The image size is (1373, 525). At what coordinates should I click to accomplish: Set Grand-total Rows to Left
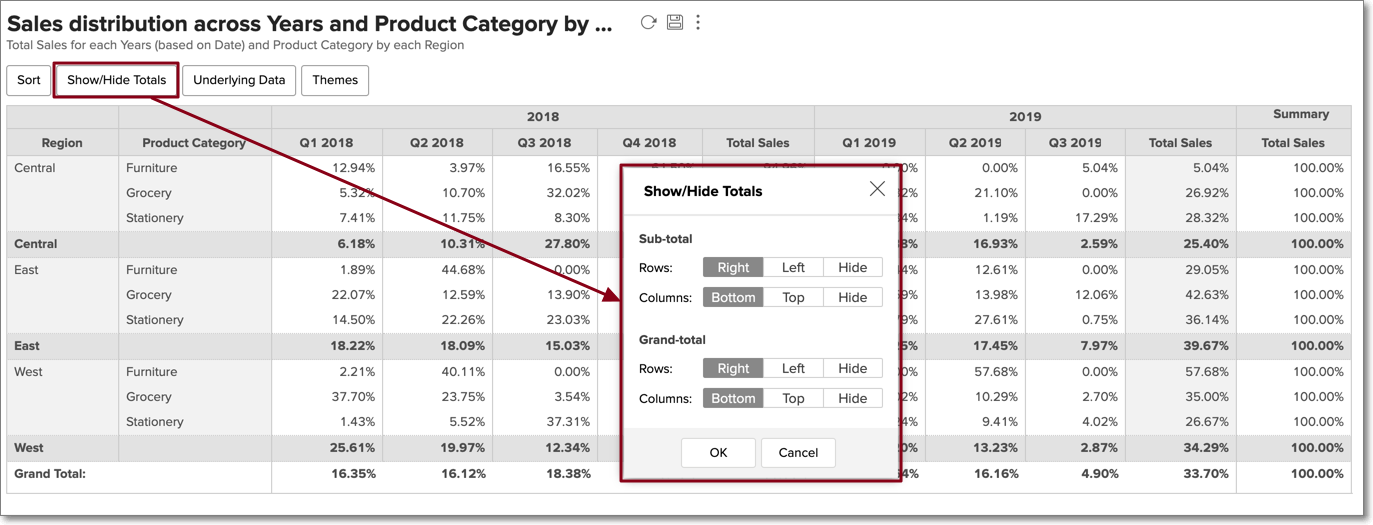793,368
